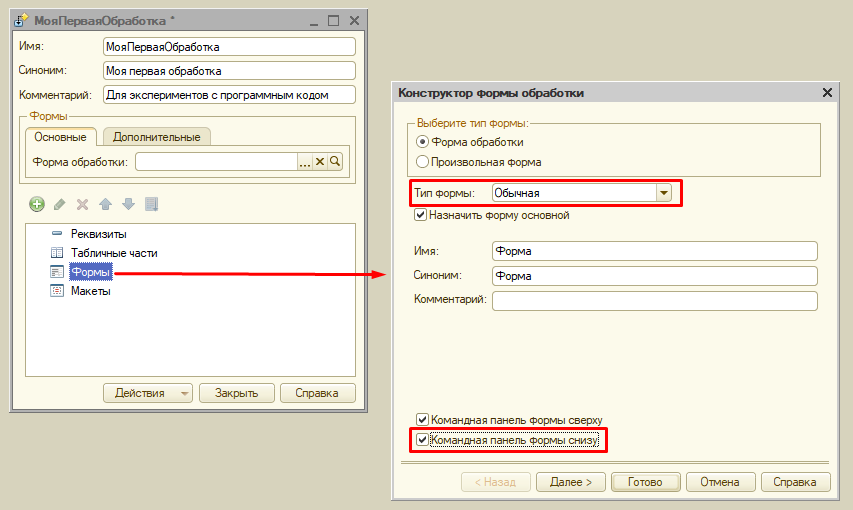Click the Delete cross icon in the toolbar

point(83,205)
